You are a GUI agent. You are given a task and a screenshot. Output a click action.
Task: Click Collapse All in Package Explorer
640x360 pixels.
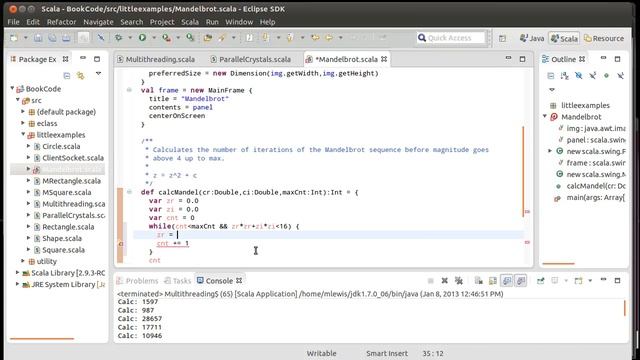pos(67,76)
